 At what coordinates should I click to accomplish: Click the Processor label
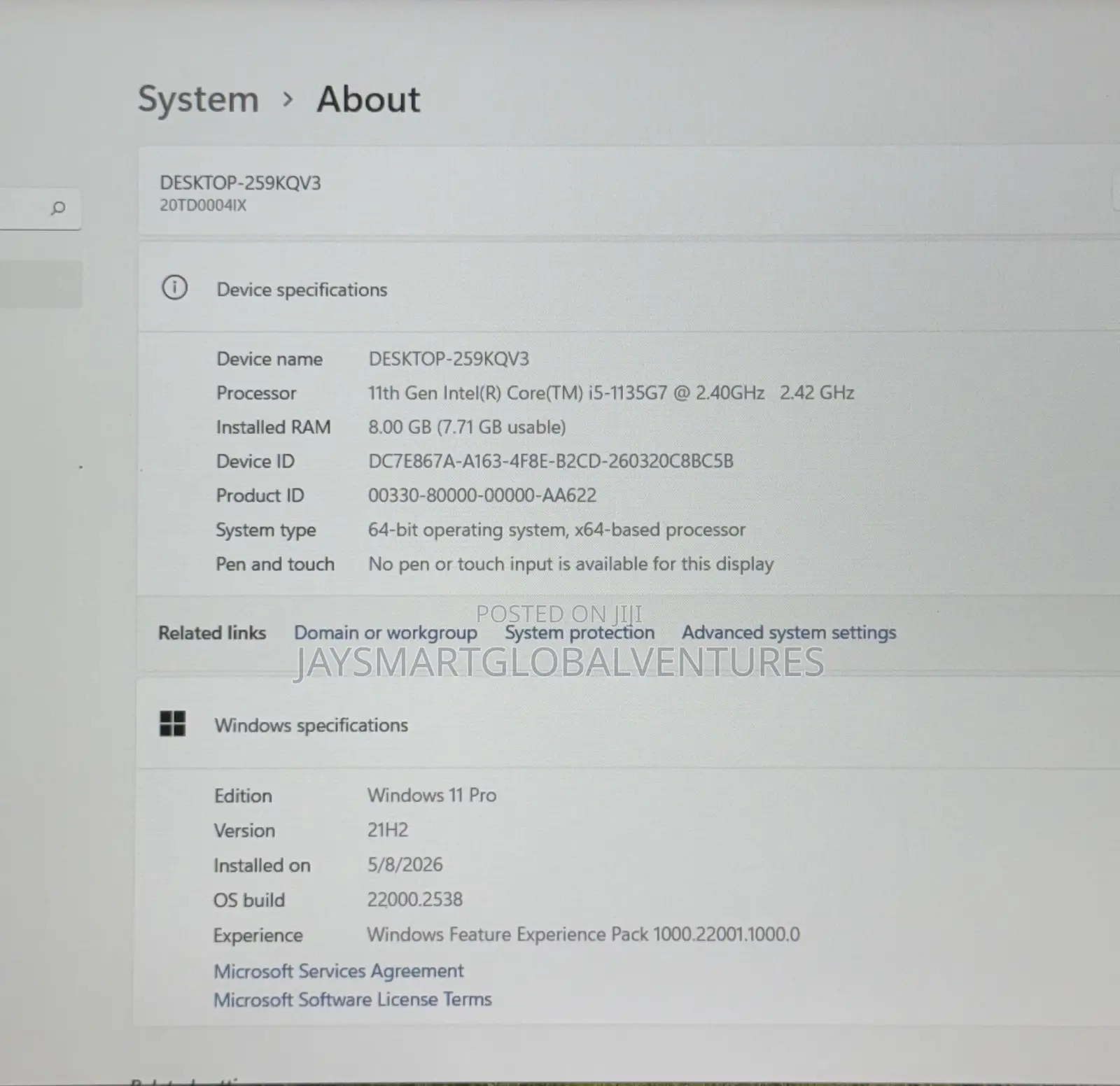point(256,393)
